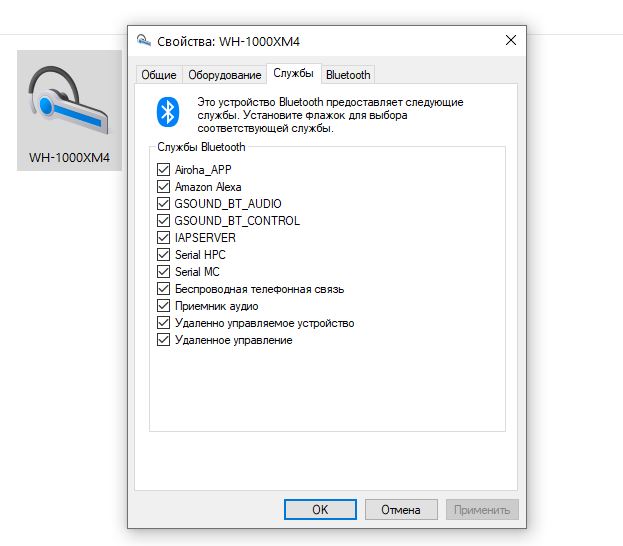Select the Службы tab

coord(293,74)
